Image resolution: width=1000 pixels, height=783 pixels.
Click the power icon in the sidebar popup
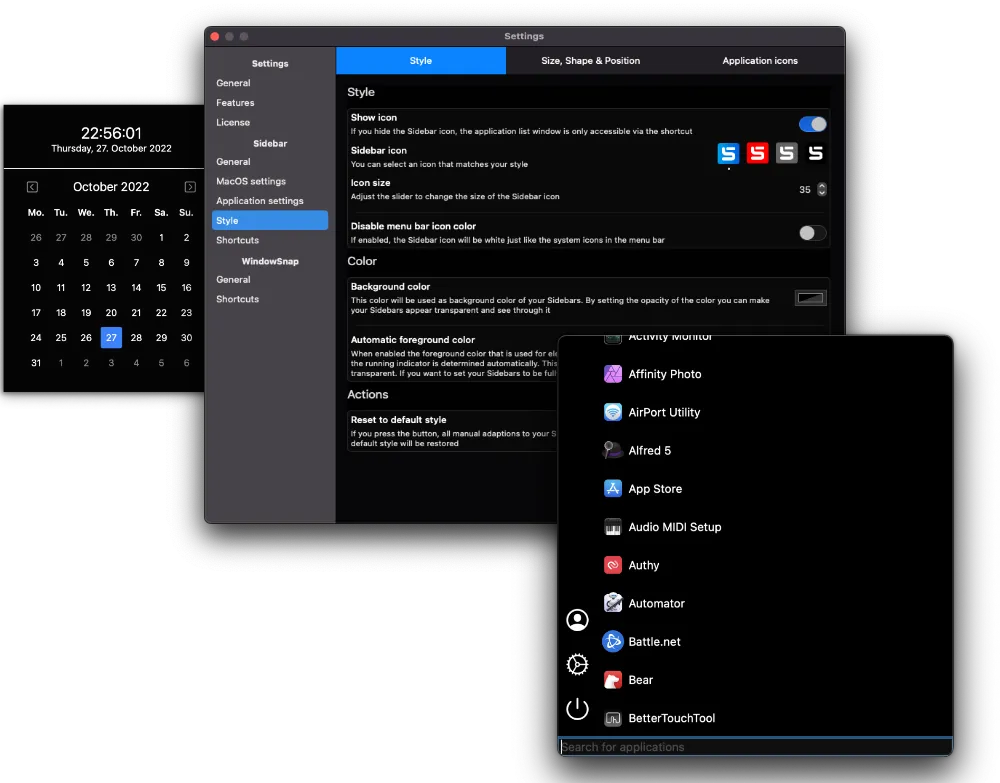click(577, 709)
